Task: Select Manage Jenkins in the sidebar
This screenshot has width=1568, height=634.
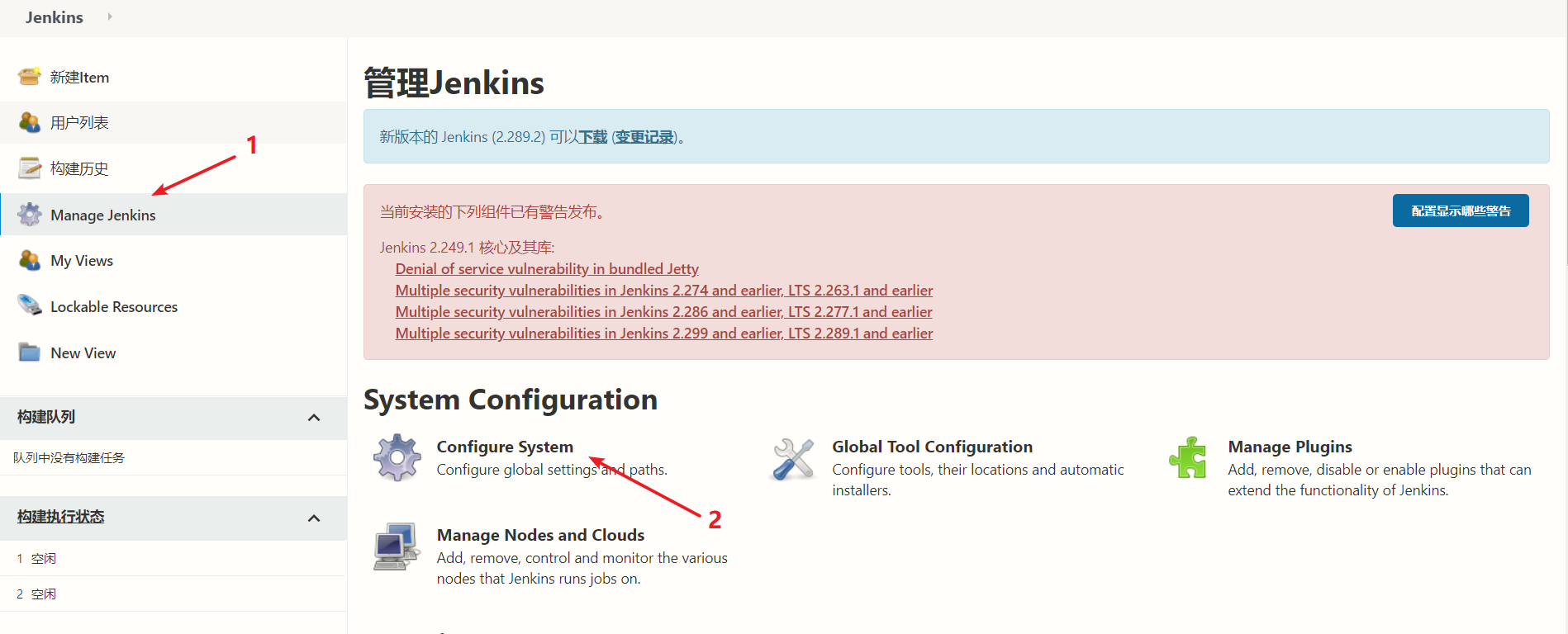Action: tap(103, 215)
